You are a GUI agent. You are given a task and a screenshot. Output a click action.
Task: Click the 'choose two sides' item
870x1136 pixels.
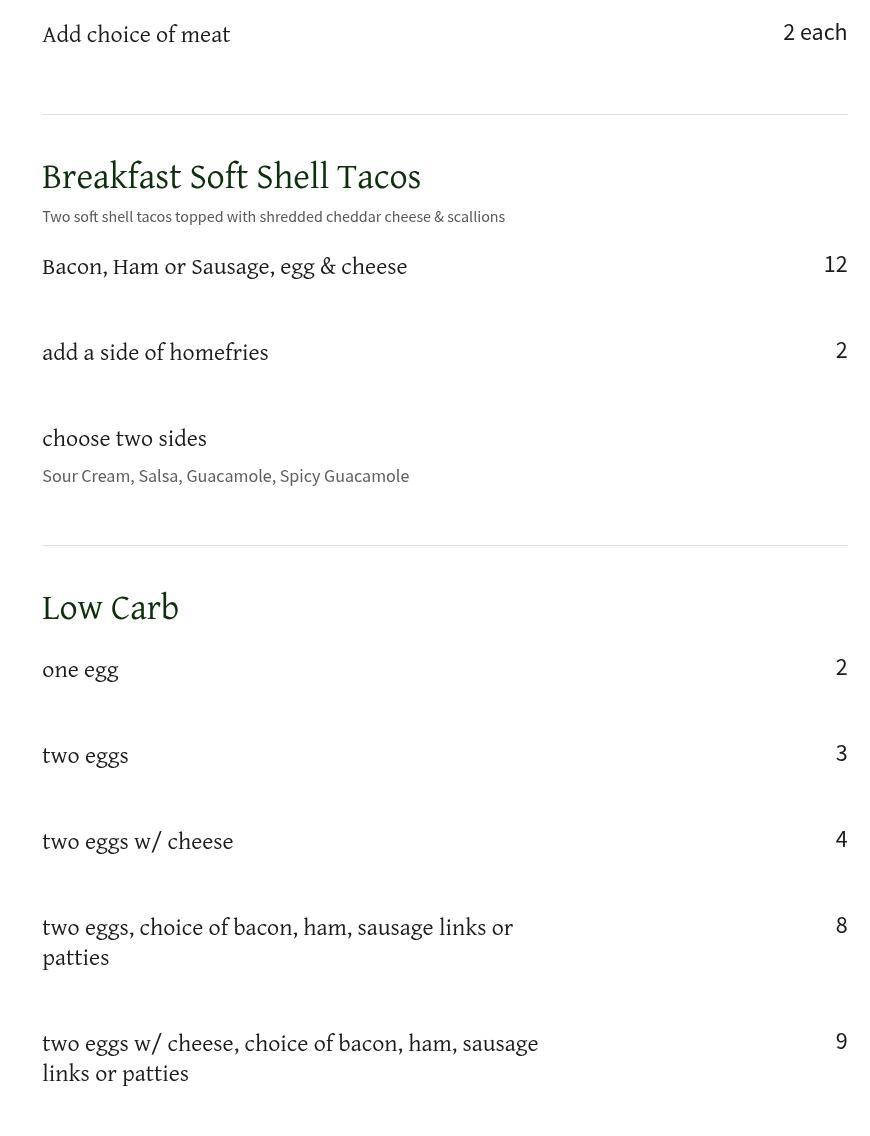pyautogui.click(x=124, y=439)
